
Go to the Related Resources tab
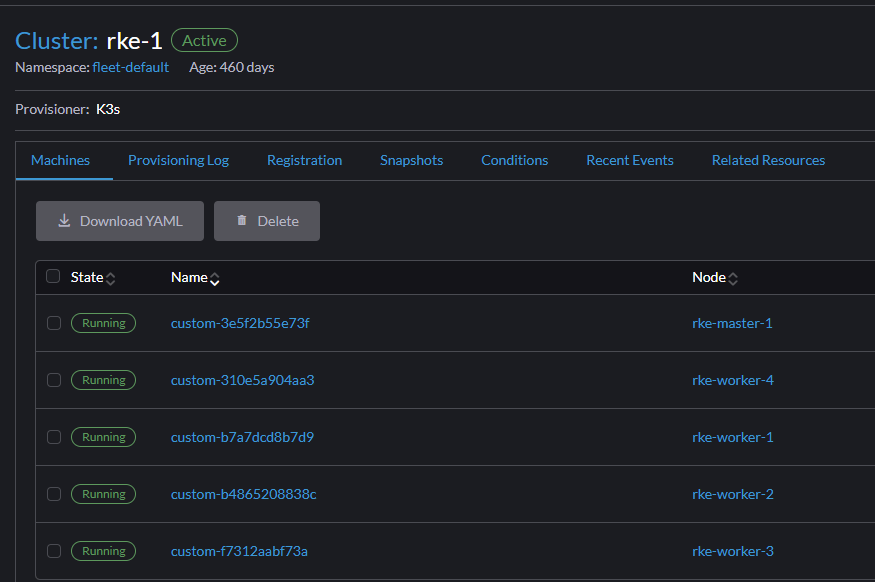tap(768, 160)
